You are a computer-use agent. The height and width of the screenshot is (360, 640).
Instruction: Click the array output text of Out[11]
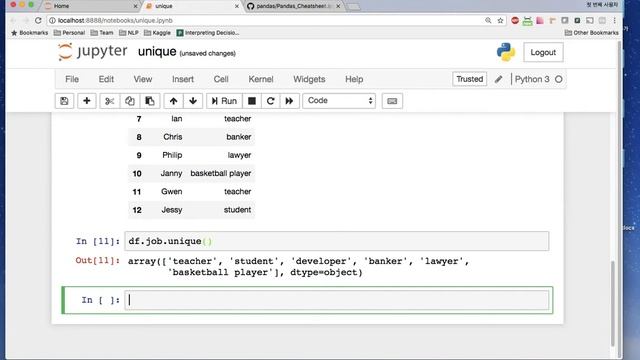pos(299,267)
